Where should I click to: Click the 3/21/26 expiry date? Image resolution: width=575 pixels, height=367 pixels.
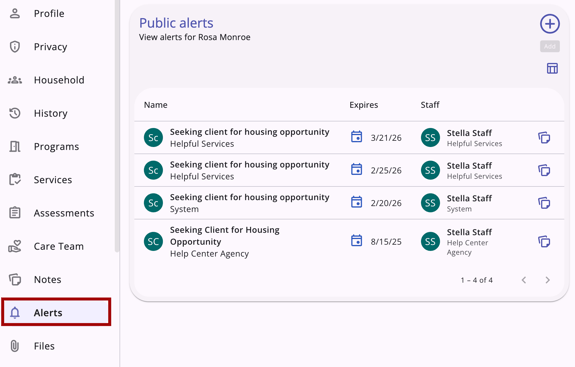point(386,138)
